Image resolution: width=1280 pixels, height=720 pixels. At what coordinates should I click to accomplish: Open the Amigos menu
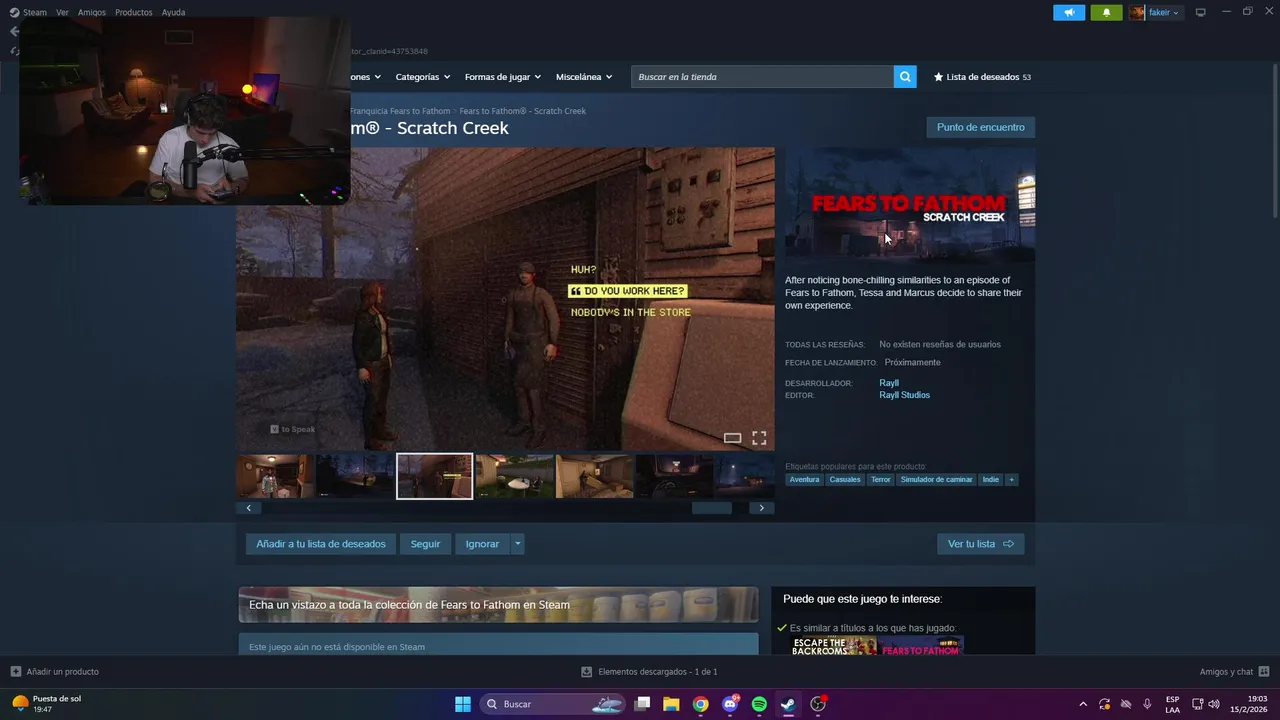tap(92, 13)
